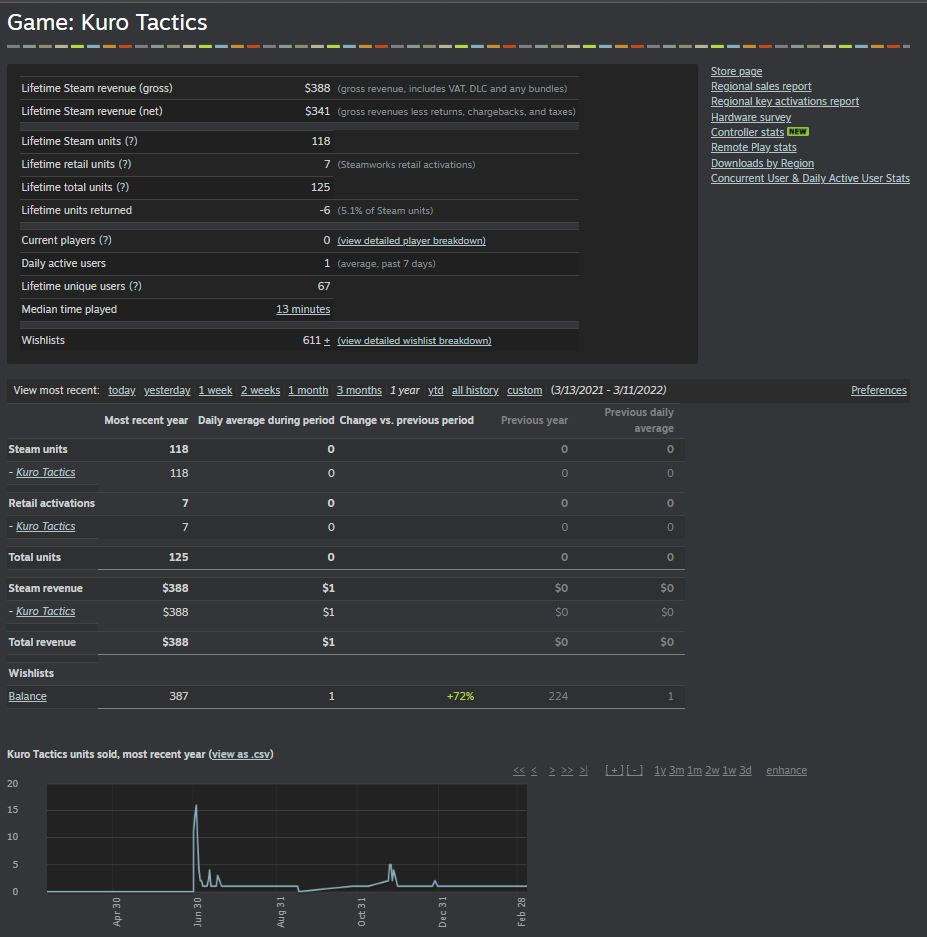Screen dimensions: 927x937
Task: Set chart range to 3d
Action: point(745,770)
